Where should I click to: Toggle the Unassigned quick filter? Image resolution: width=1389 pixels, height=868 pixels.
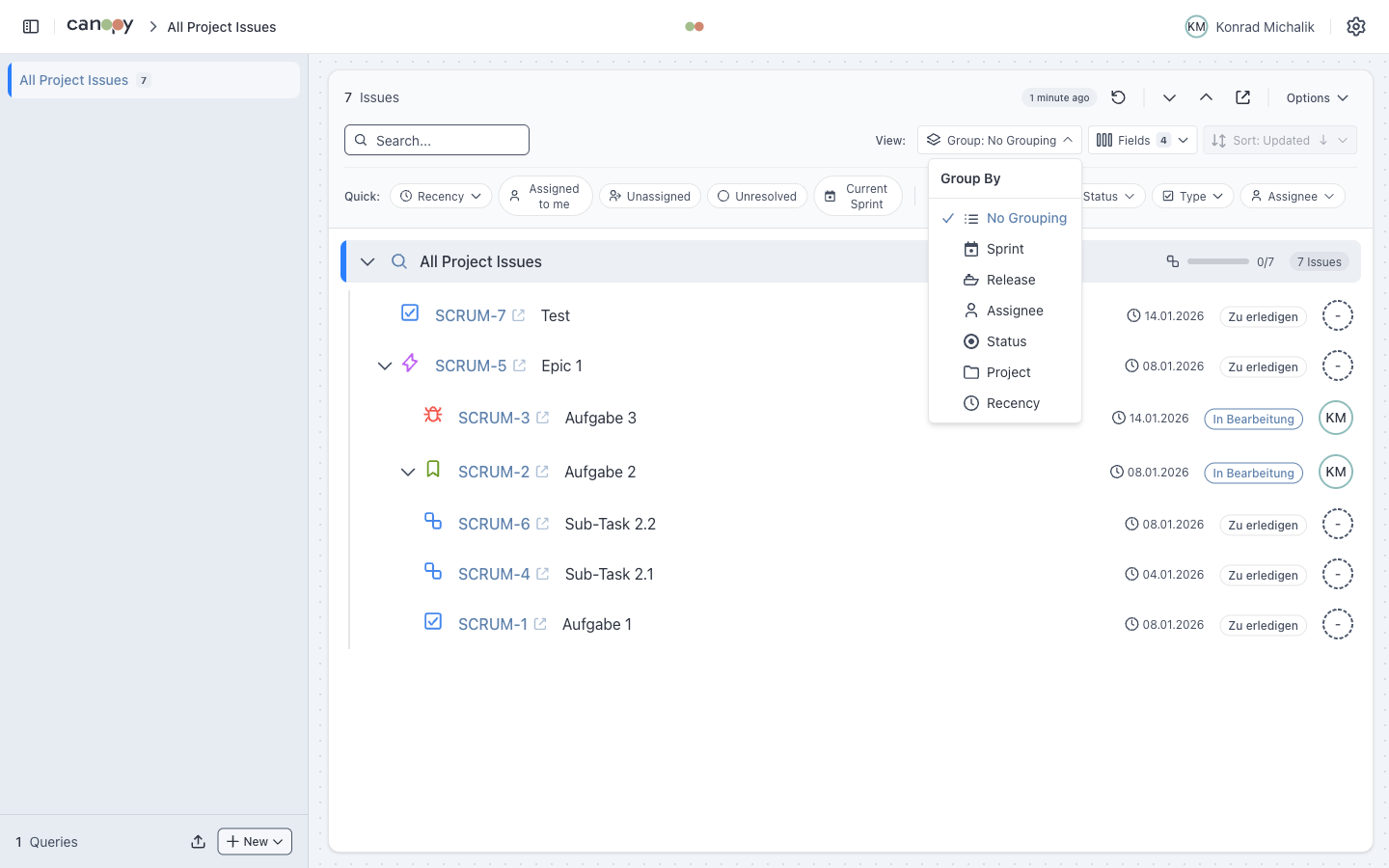point(649,196)
